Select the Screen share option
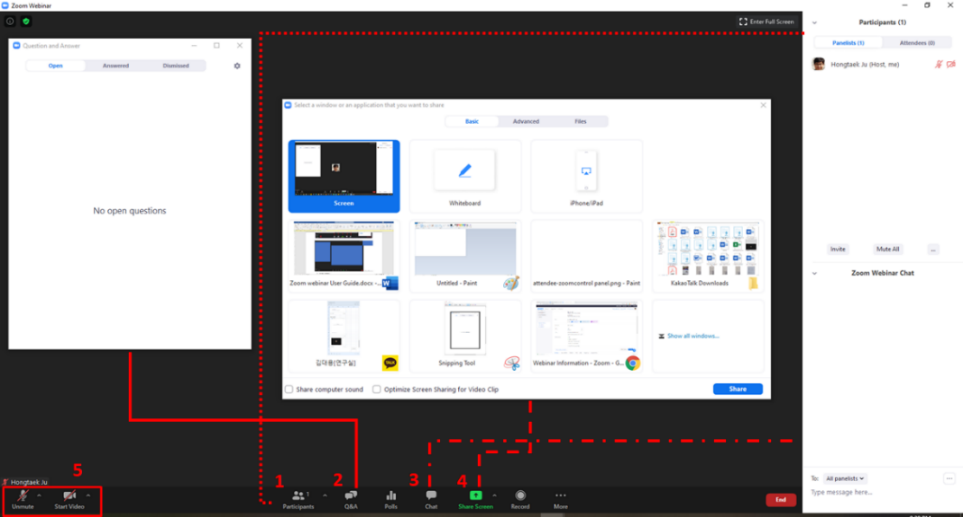 [x=344, y=176]
